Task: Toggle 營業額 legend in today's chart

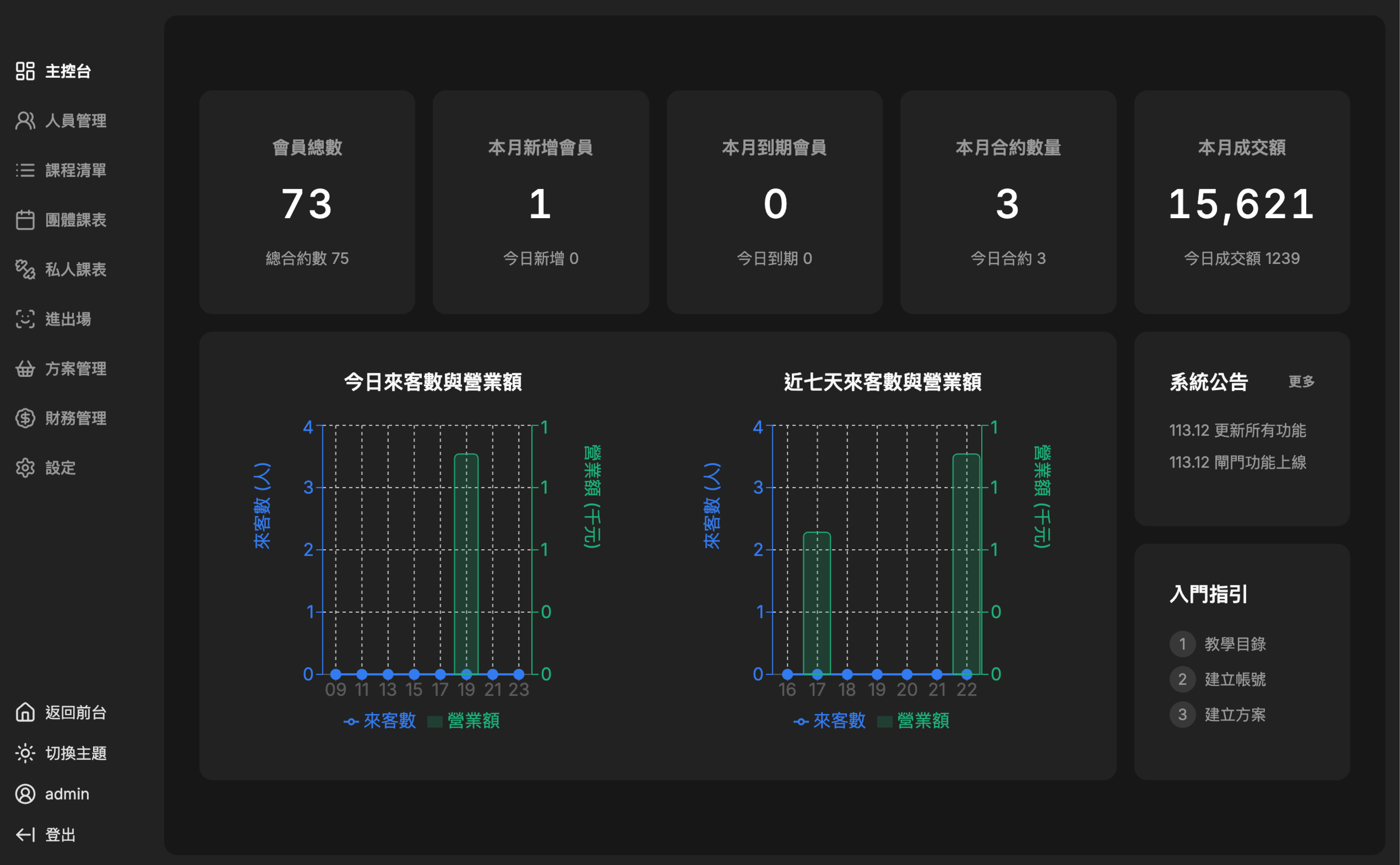Action: (x=464, y=721)
